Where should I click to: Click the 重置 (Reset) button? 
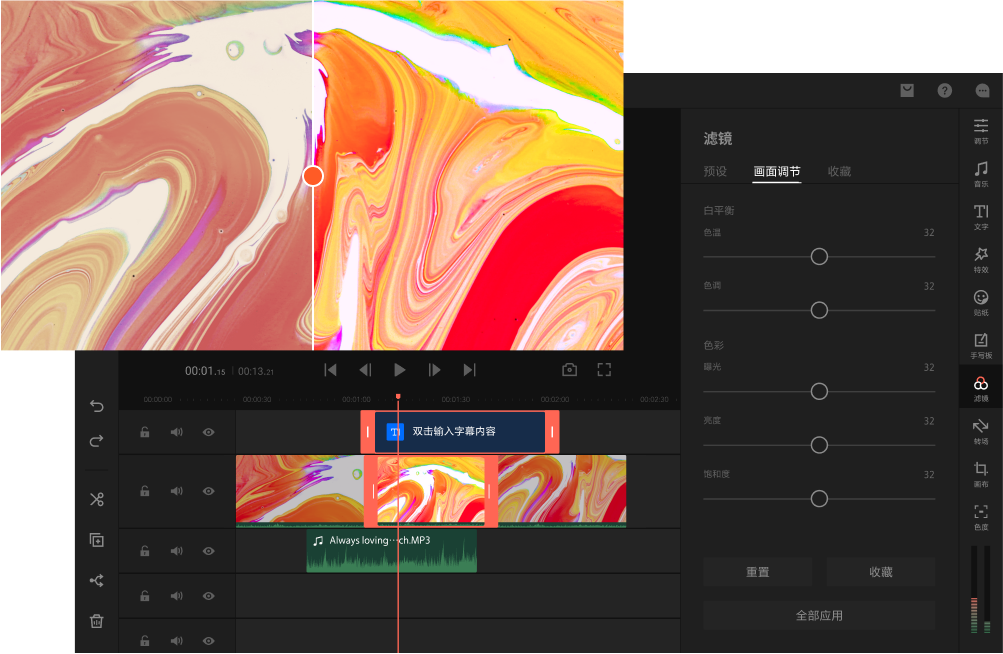[x=757, y=572]
